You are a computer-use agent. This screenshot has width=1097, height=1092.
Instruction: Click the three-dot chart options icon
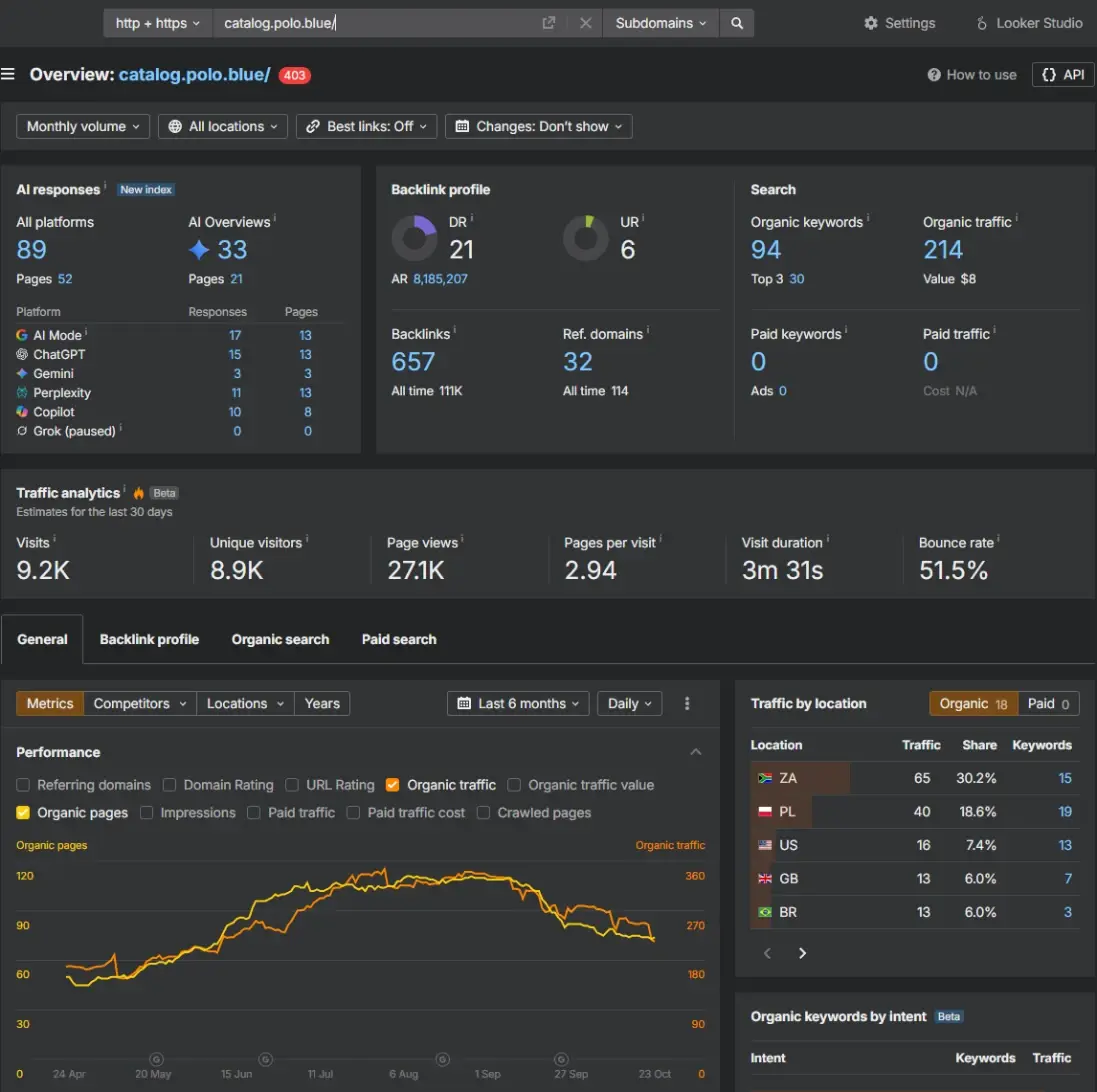[687, 703]
